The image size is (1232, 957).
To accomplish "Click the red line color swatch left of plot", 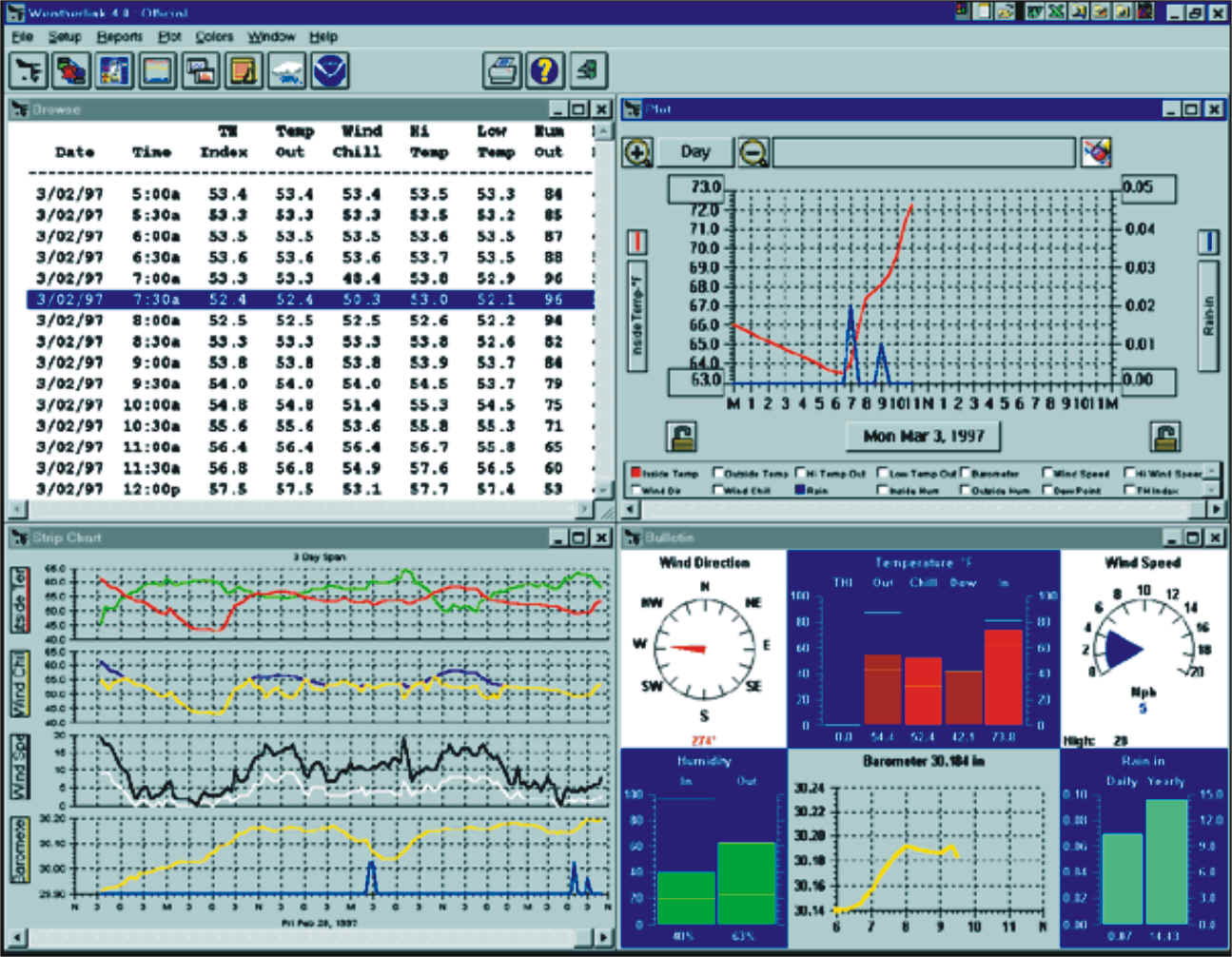I will coord(637,241).
